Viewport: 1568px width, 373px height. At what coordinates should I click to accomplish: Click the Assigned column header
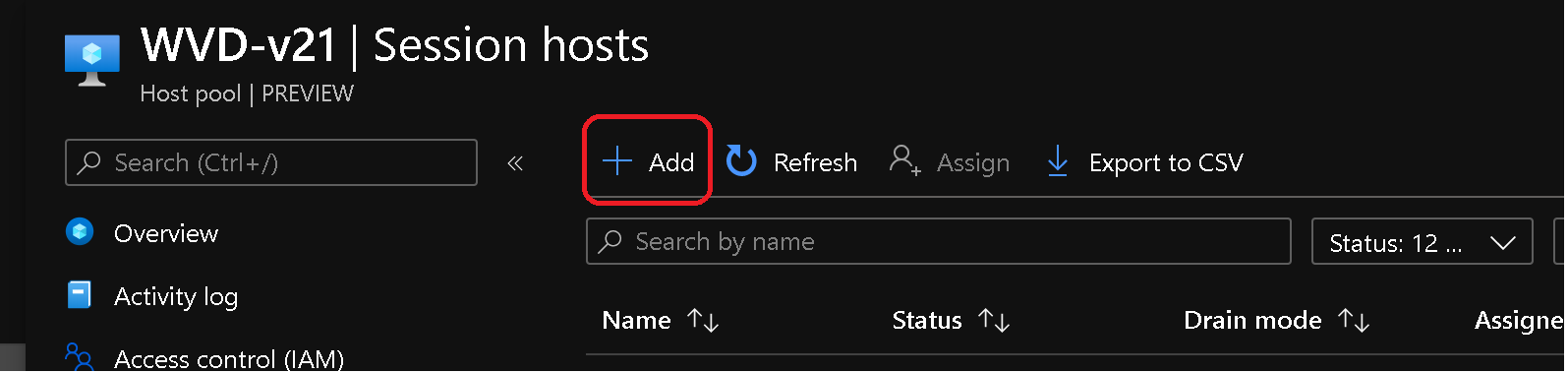point(1519,321)
